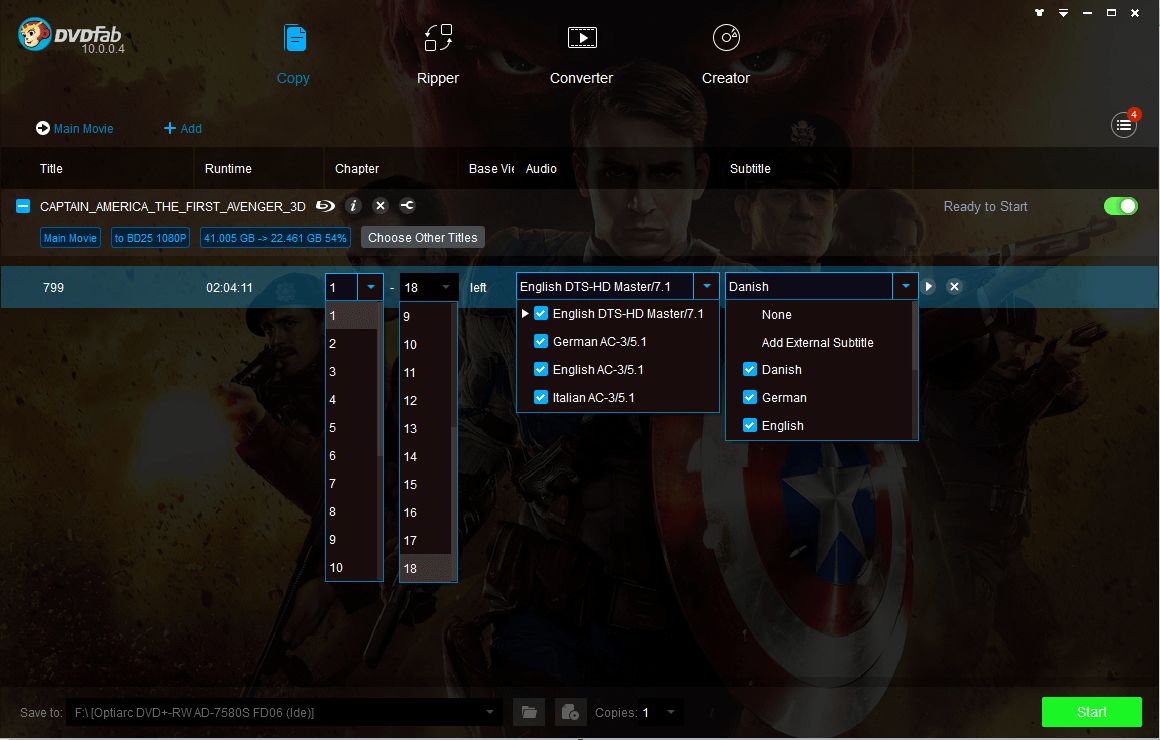Click Choose Other Titles button
The width and height of the screenshot is (1160, 740).
pyautogui.click(x=422, y=238)
